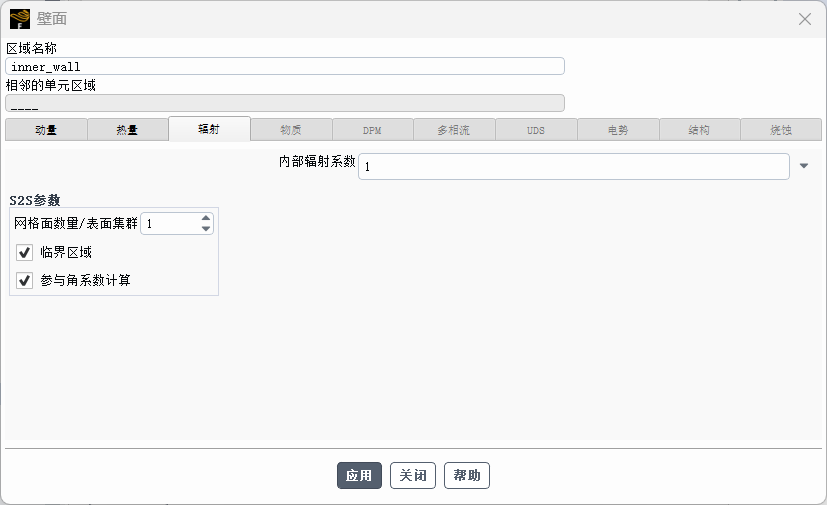This screenshot has width=827, height=505.
Task: Click the 关闭 button
Action: tap(413, 476)
